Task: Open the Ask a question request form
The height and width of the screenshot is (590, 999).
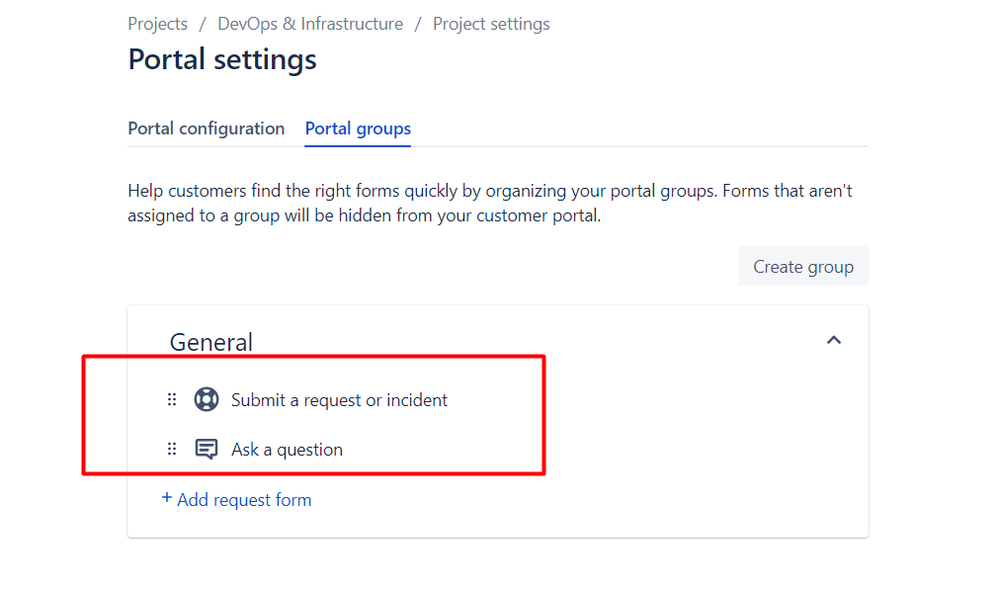Action: click(x=287, y=450)
